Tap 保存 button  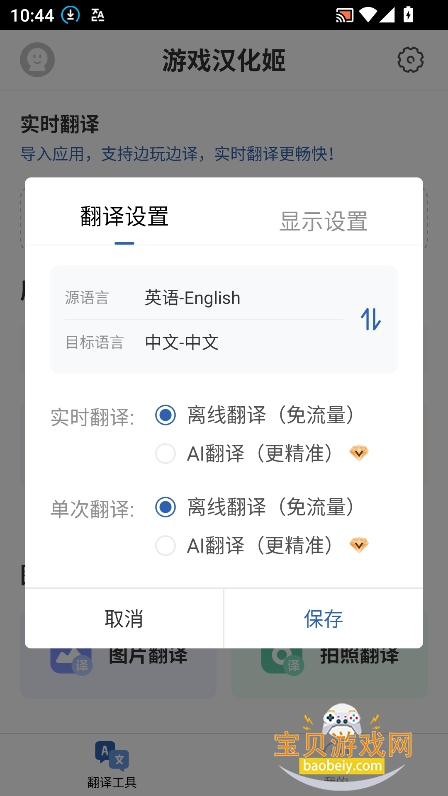(324, 619)
